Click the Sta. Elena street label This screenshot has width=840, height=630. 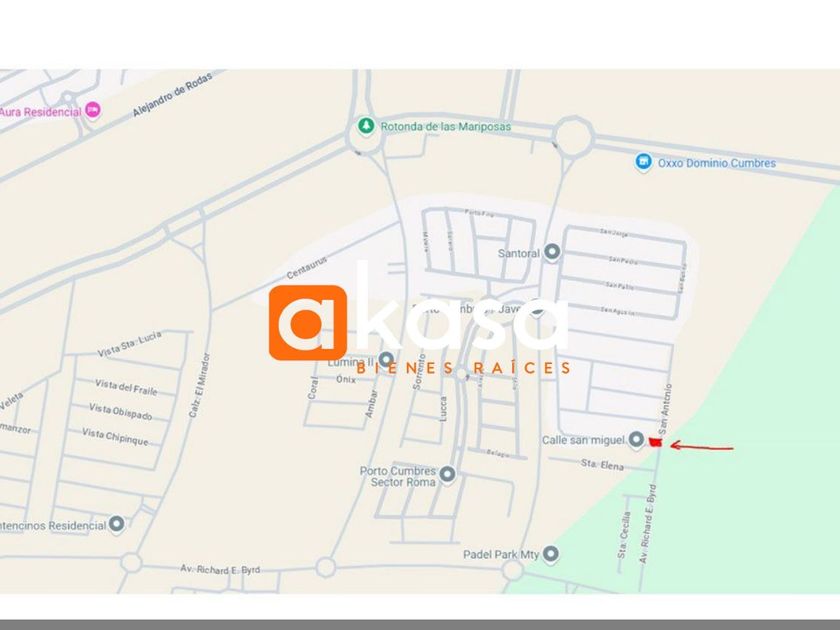click(602, 464)
